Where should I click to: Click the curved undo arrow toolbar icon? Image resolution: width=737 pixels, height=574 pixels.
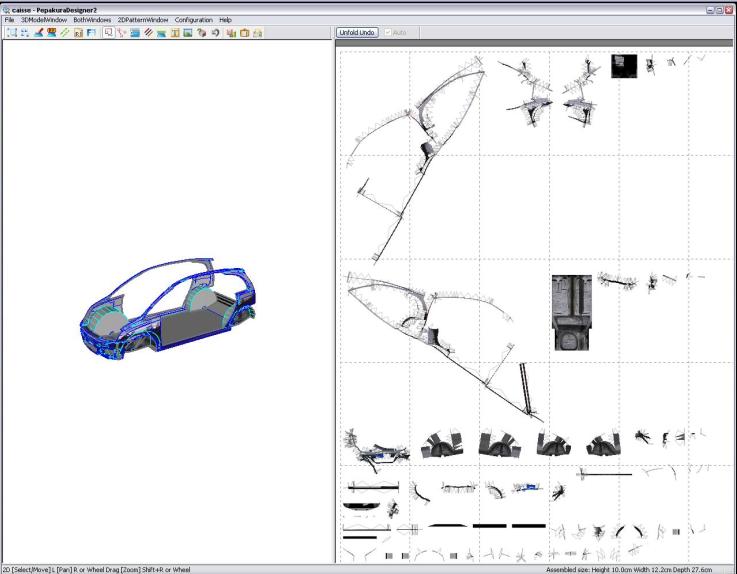click(215, 32)
